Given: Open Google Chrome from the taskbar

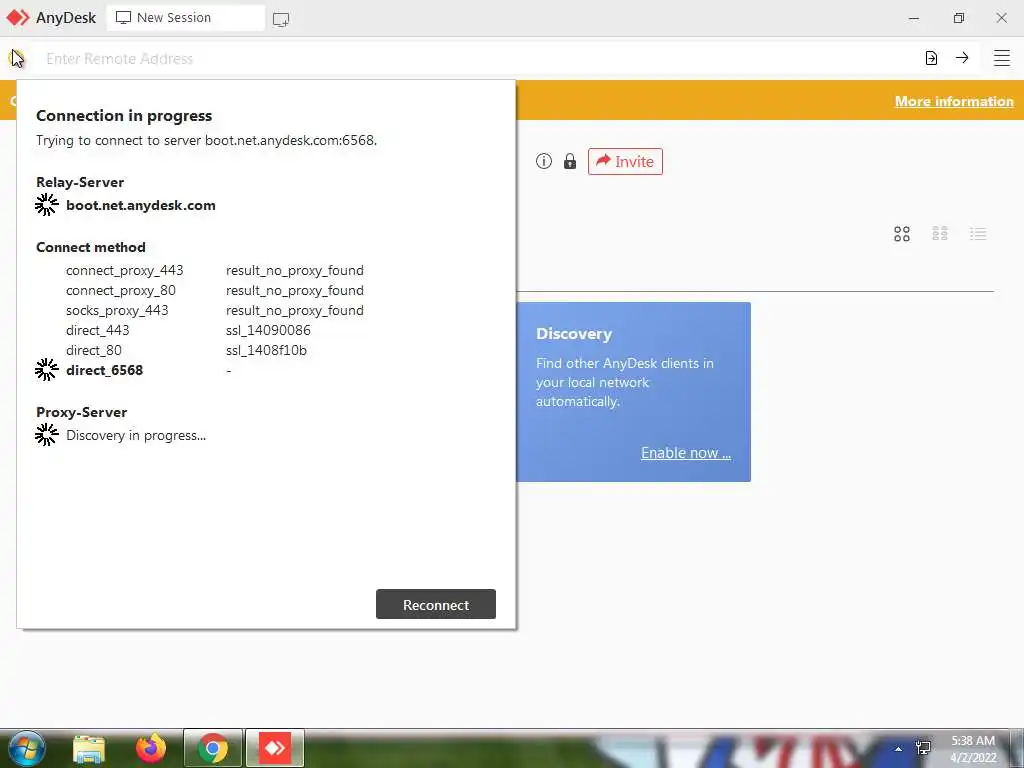Looking at the screenshot, I should [x=212, y=748].
